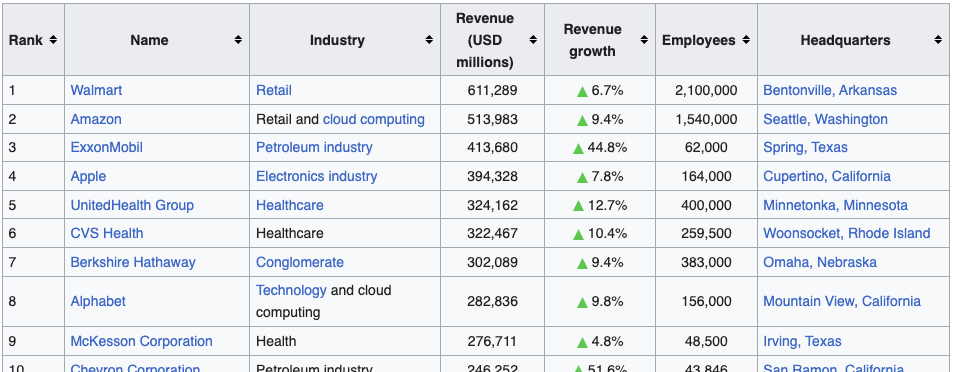
Task: Visit the Woonsocket, Rhode Island link
Action: (x=846, y=234)
